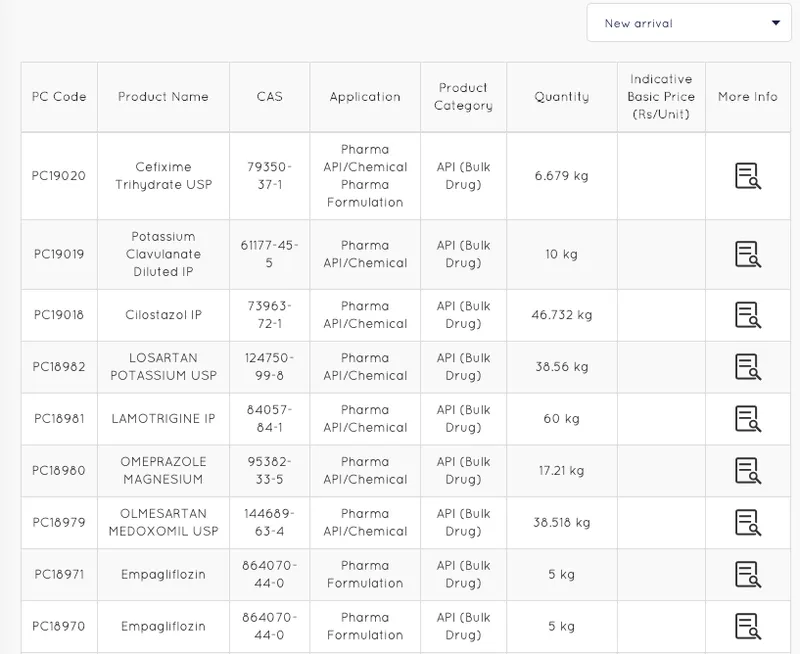Screen dimensions: 800x654
Task: Click product name LAMOTRIGINE IP
Action: point(163,419)
